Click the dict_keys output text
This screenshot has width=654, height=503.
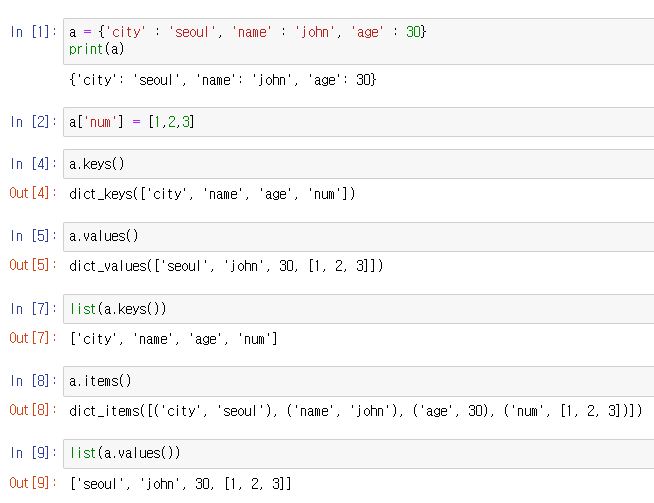(212, 193)
